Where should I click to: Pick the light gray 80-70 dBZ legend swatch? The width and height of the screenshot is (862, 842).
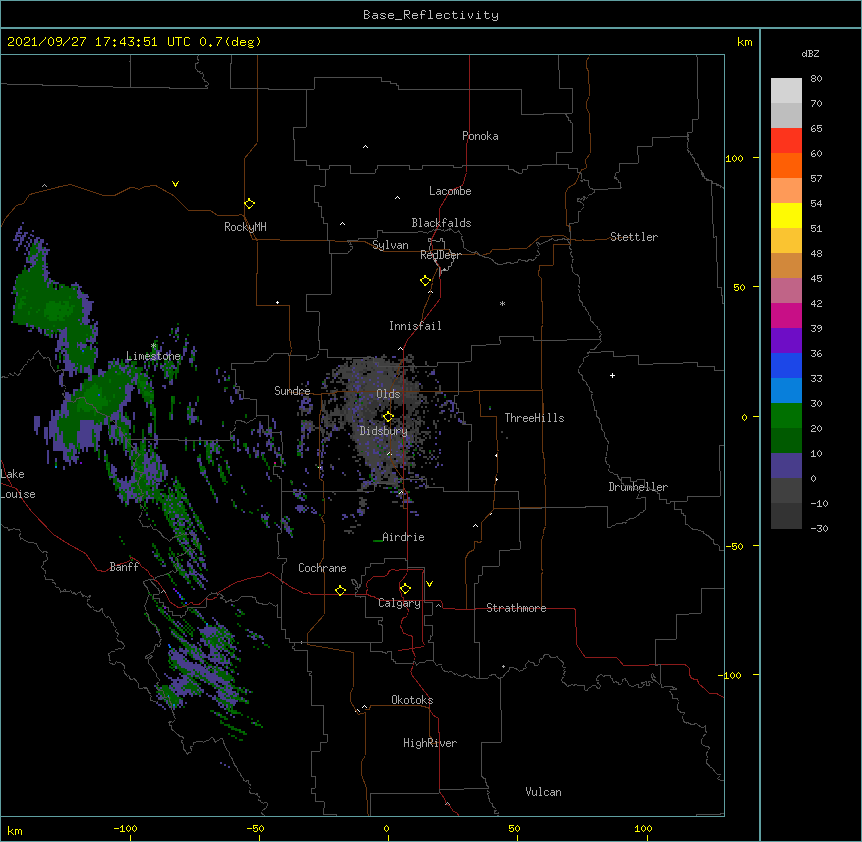pyautogui.click(x=786, y=91)
